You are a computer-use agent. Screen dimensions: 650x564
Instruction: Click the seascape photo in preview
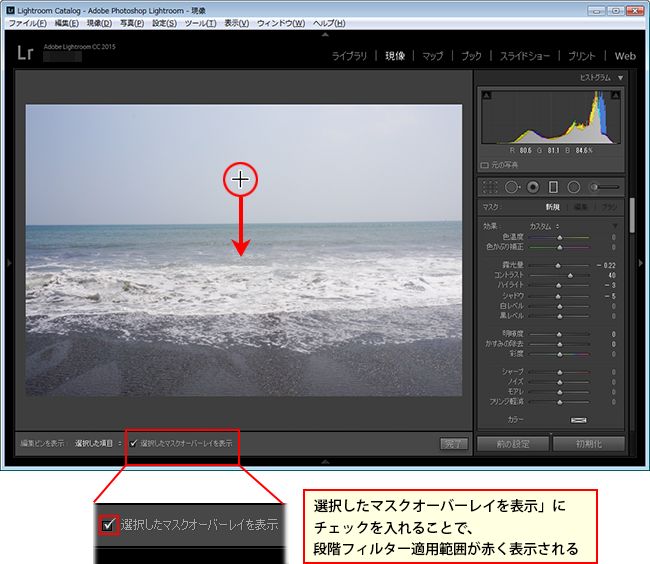(x=244, y=250)
